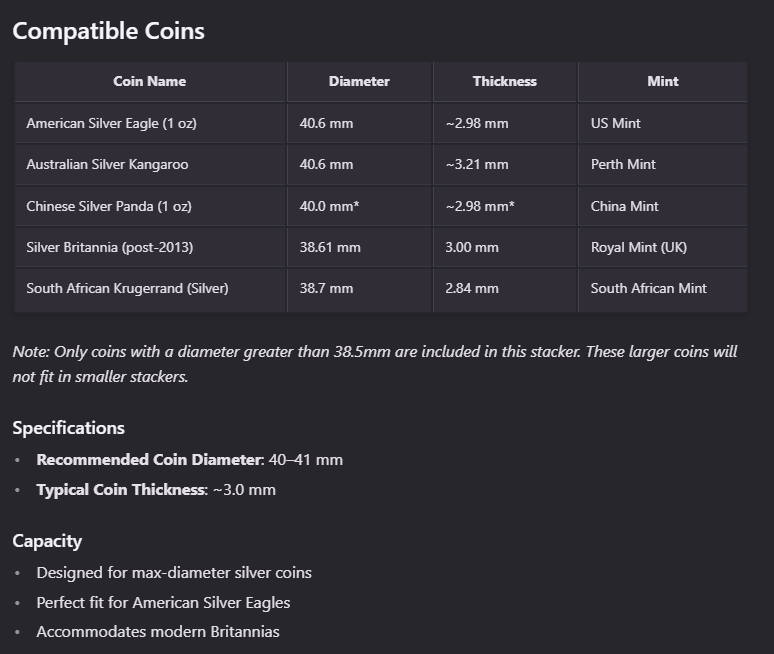Image resolution: width=774 pixels, height=654 pixels.
Task: Click the Coin Name column header
Action: [x=150, y=82]
